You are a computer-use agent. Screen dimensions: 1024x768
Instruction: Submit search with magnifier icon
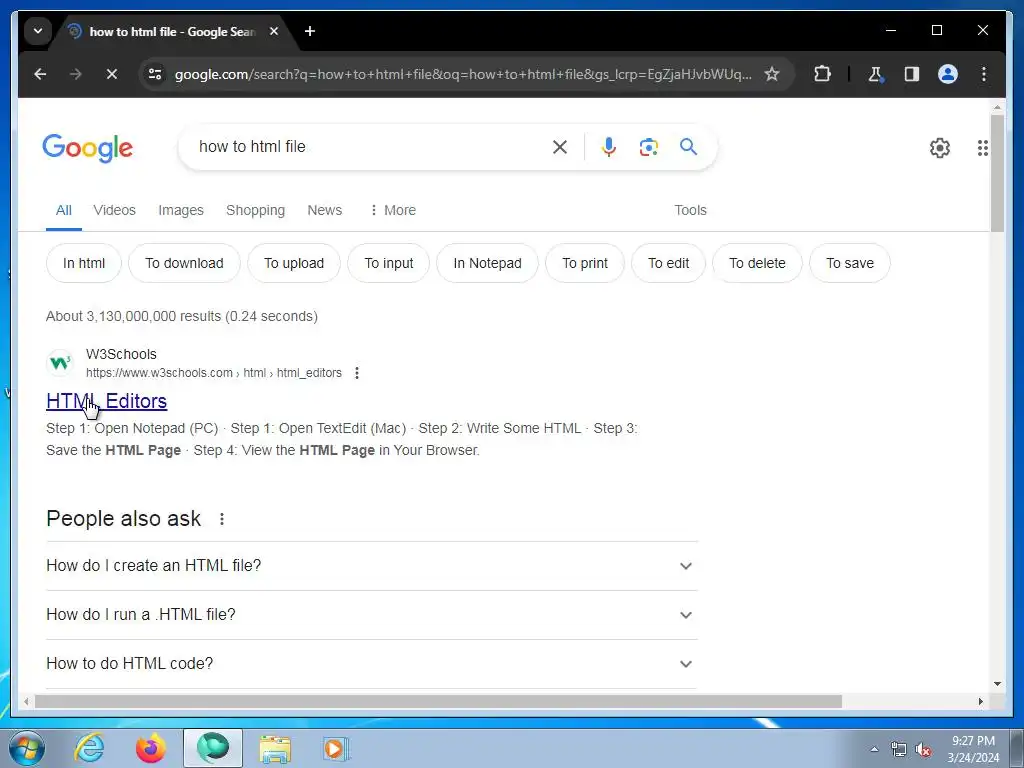pyautogui.click(x=688, y=147)
